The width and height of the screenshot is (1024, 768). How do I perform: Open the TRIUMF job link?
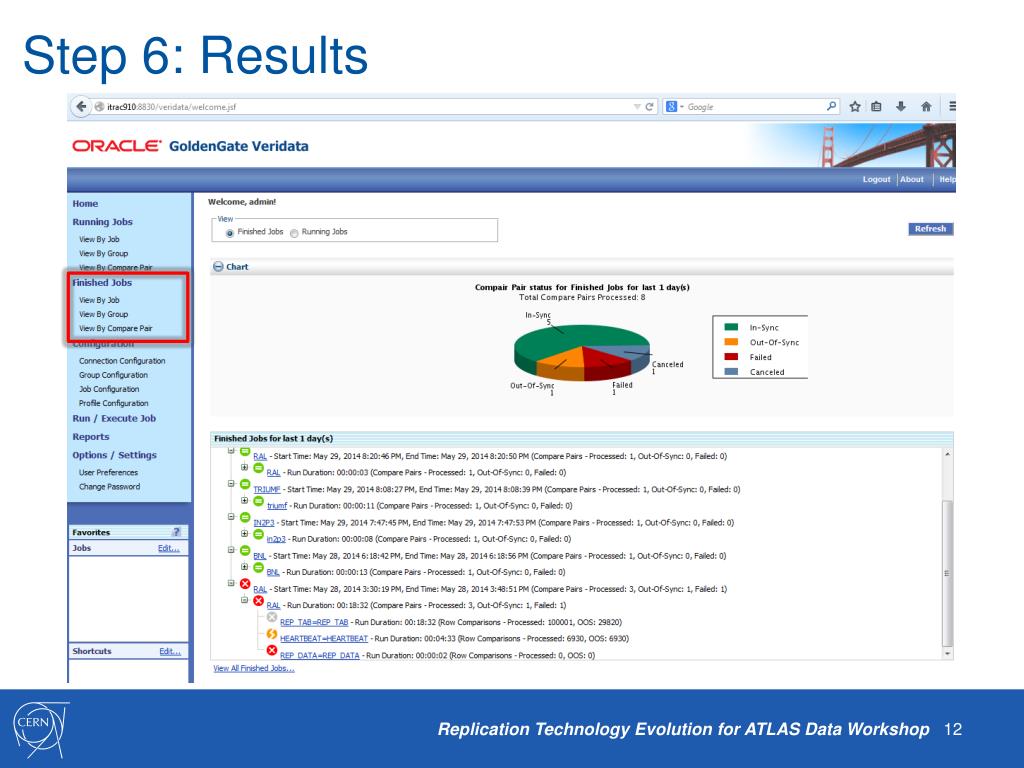click(x=266, y=489)
